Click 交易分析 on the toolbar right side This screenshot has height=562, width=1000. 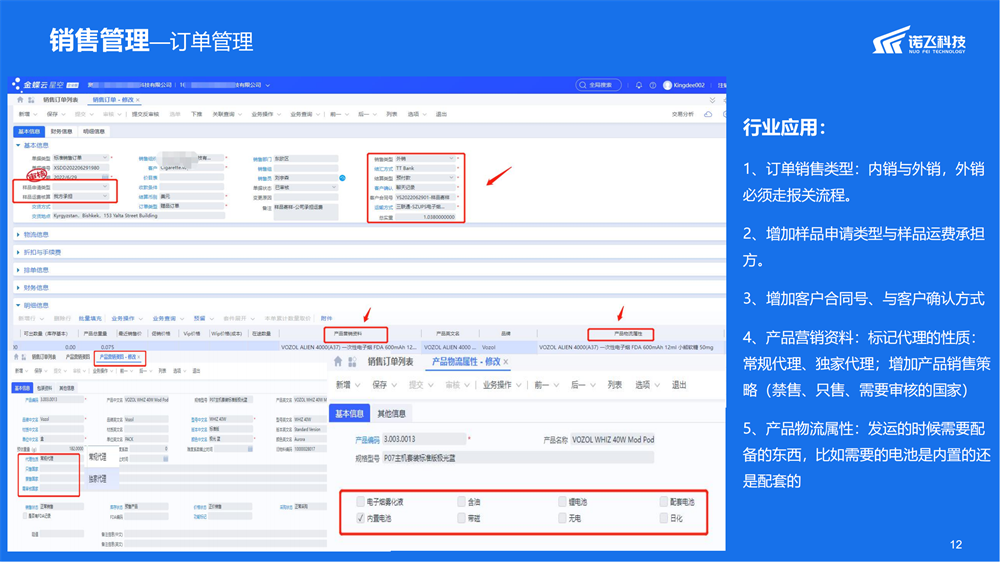682,114
